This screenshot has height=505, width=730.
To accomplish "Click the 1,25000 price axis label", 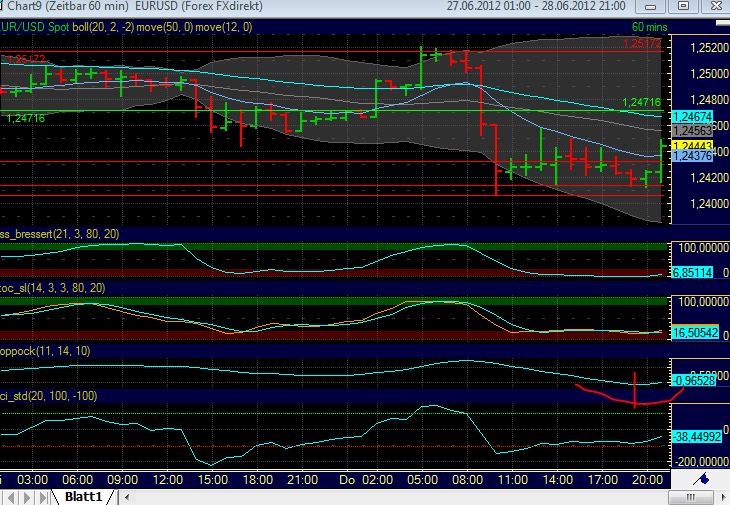I will coord(709,74).
